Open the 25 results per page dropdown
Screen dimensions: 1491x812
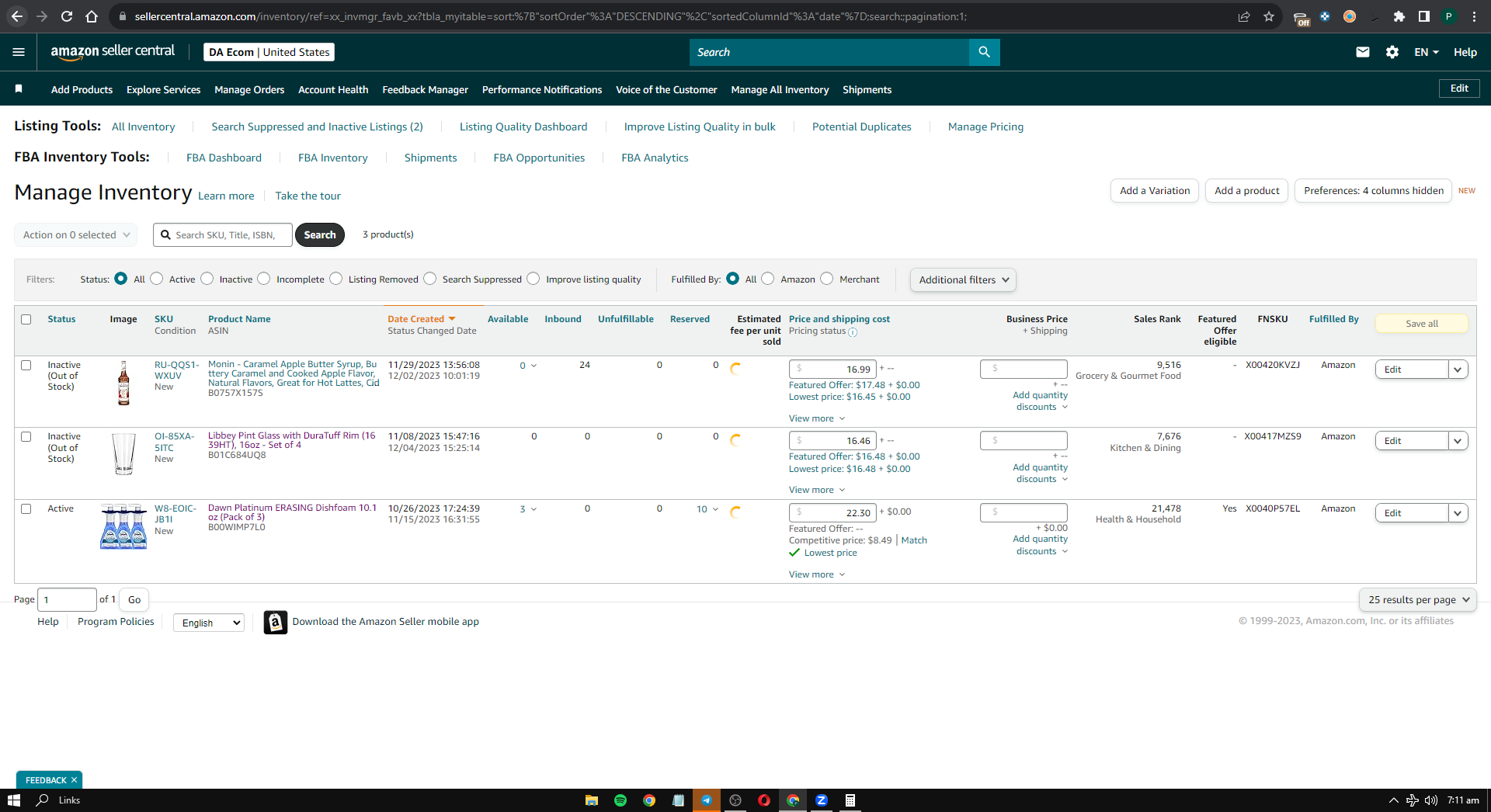[x=1418, y=599]
